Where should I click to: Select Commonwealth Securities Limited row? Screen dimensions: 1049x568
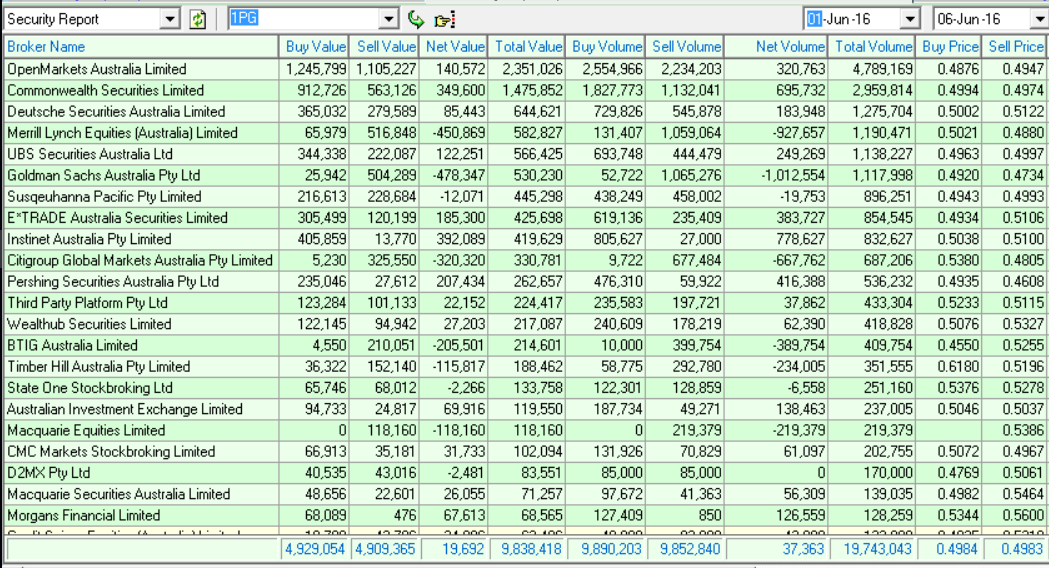click(524, 90)
